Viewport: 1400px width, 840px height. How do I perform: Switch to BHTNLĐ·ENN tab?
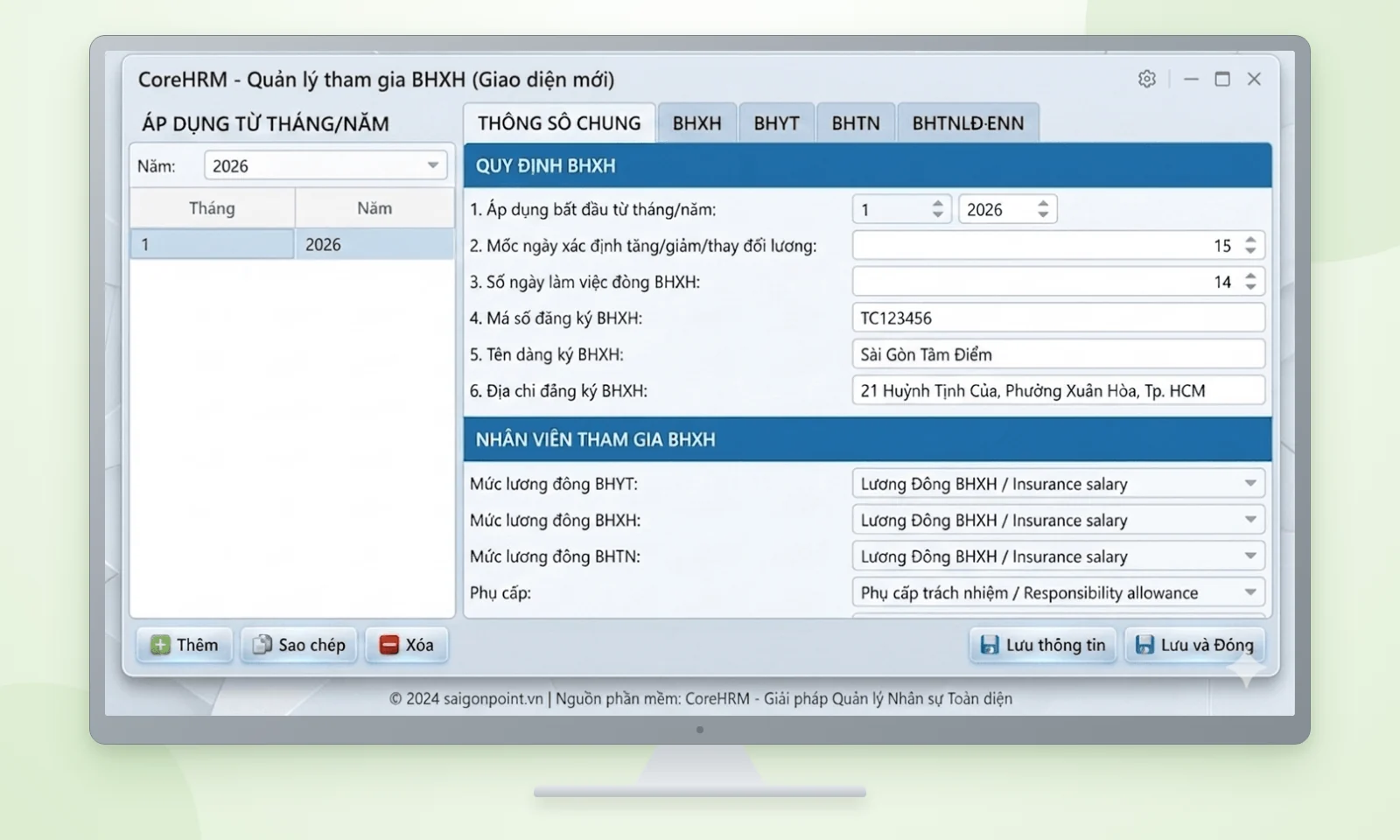click(968, 123)
